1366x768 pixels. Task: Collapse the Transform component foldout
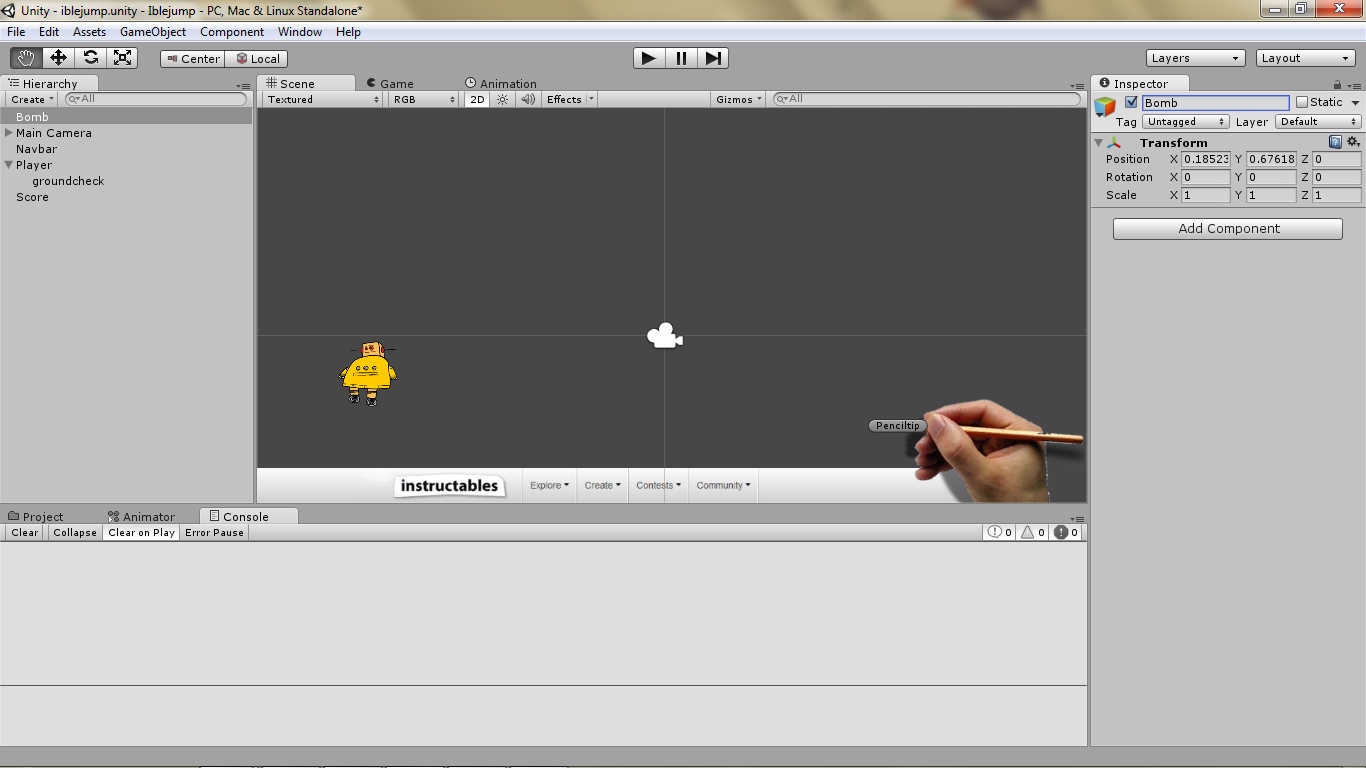coord(1099,142)
